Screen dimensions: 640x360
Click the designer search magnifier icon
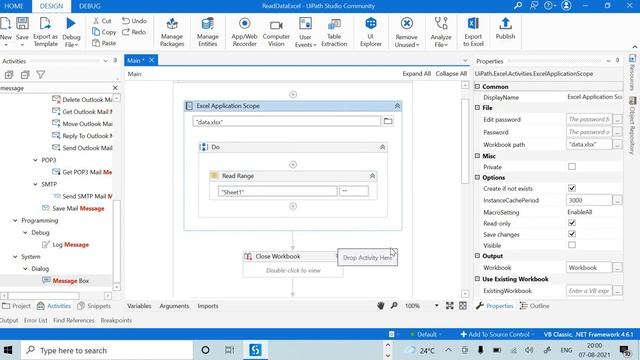[394, 306]
